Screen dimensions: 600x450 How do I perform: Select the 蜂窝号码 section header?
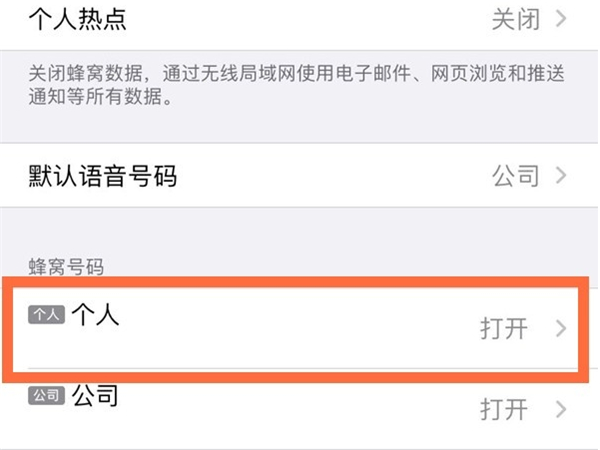click(66, 267)
